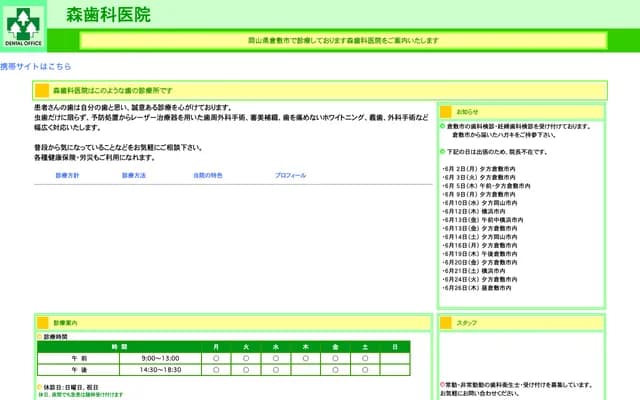This screenshot has height=400, width=640.
Task: Click the yellow square icon beside お知らせ
Action: (446, 112)
